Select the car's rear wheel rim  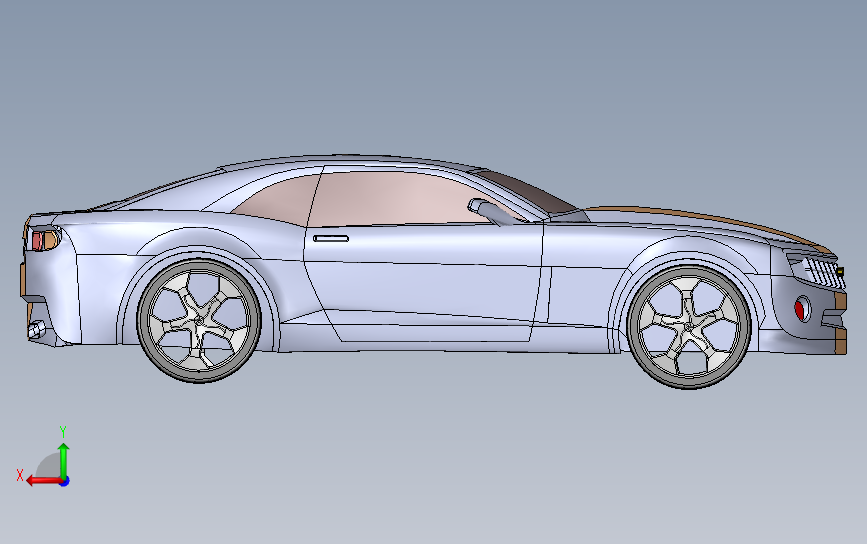199,321
